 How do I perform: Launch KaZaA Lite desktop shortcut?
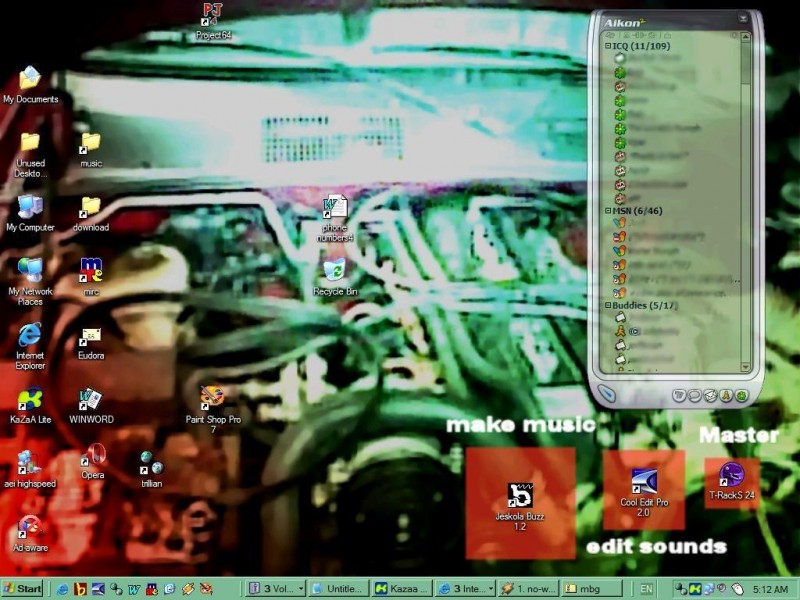tap(30, 406)
